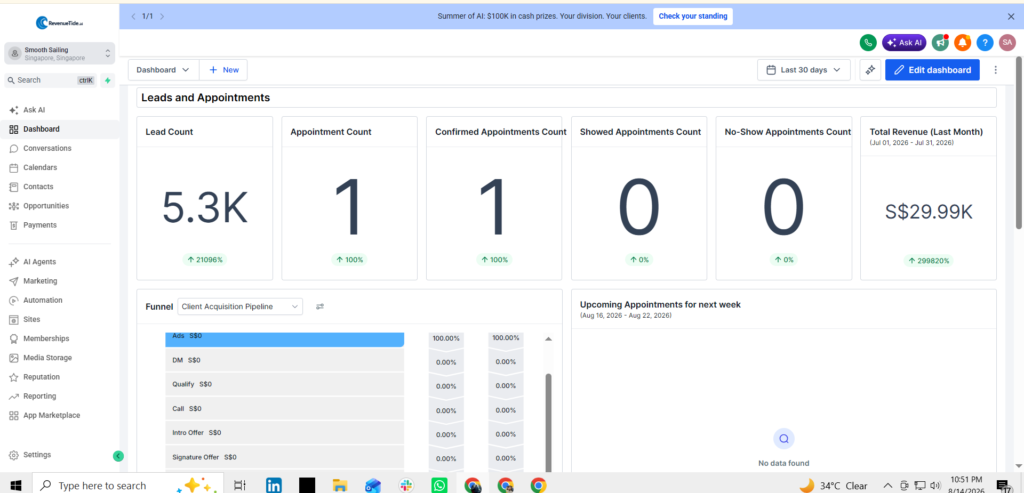Select the Ads S$0 funnel bar

click(x=284, y=340)
